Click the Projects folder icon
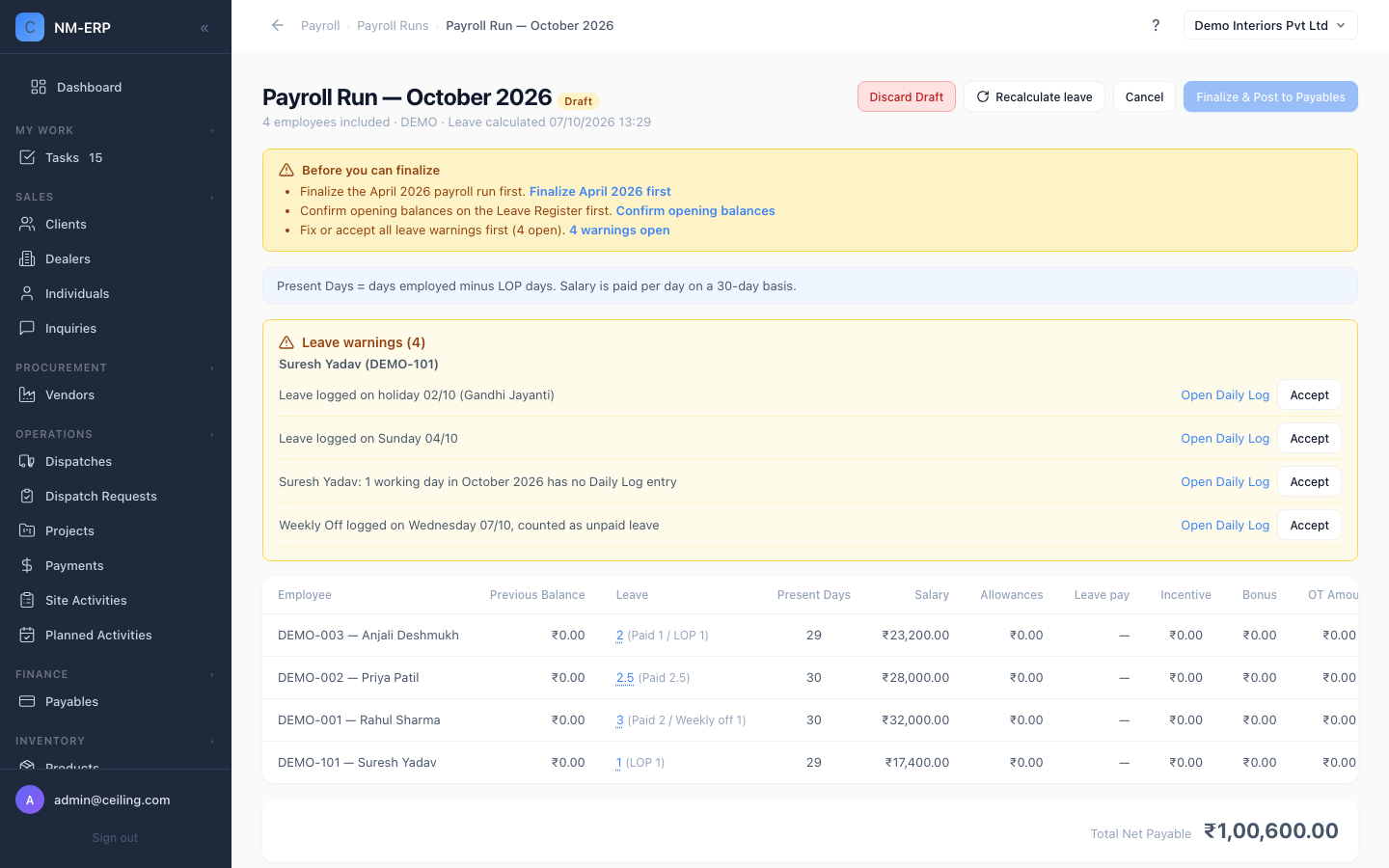Image resolution: width=1389 pixels, height=868 pixels. click(27, 530)
